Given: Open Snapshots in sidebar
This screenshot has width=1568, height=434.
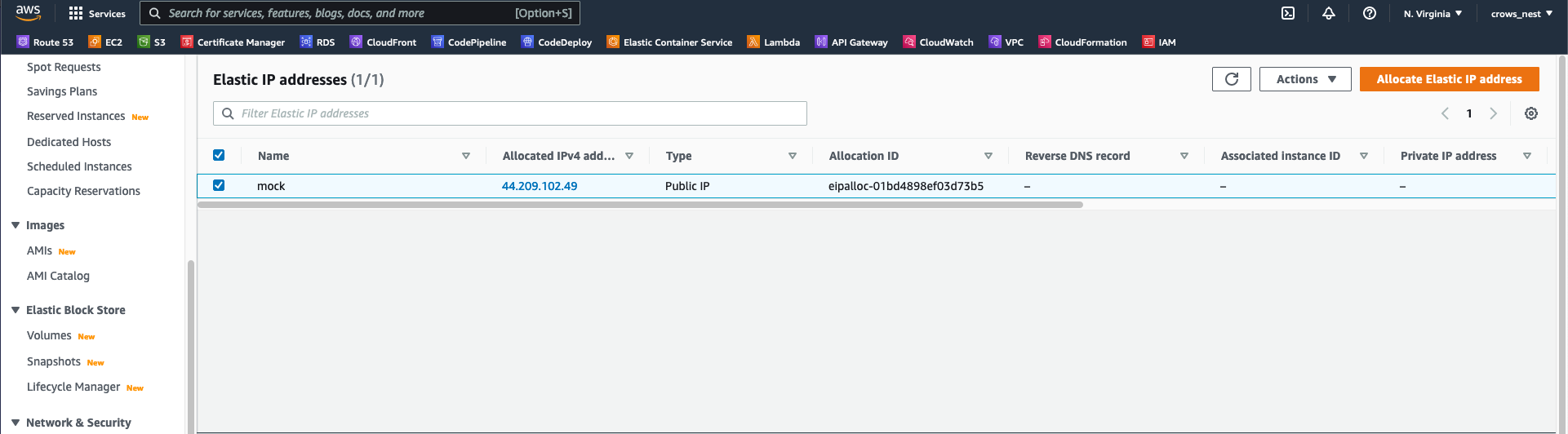Looking at the screenshot, I should tap(54, 361).
